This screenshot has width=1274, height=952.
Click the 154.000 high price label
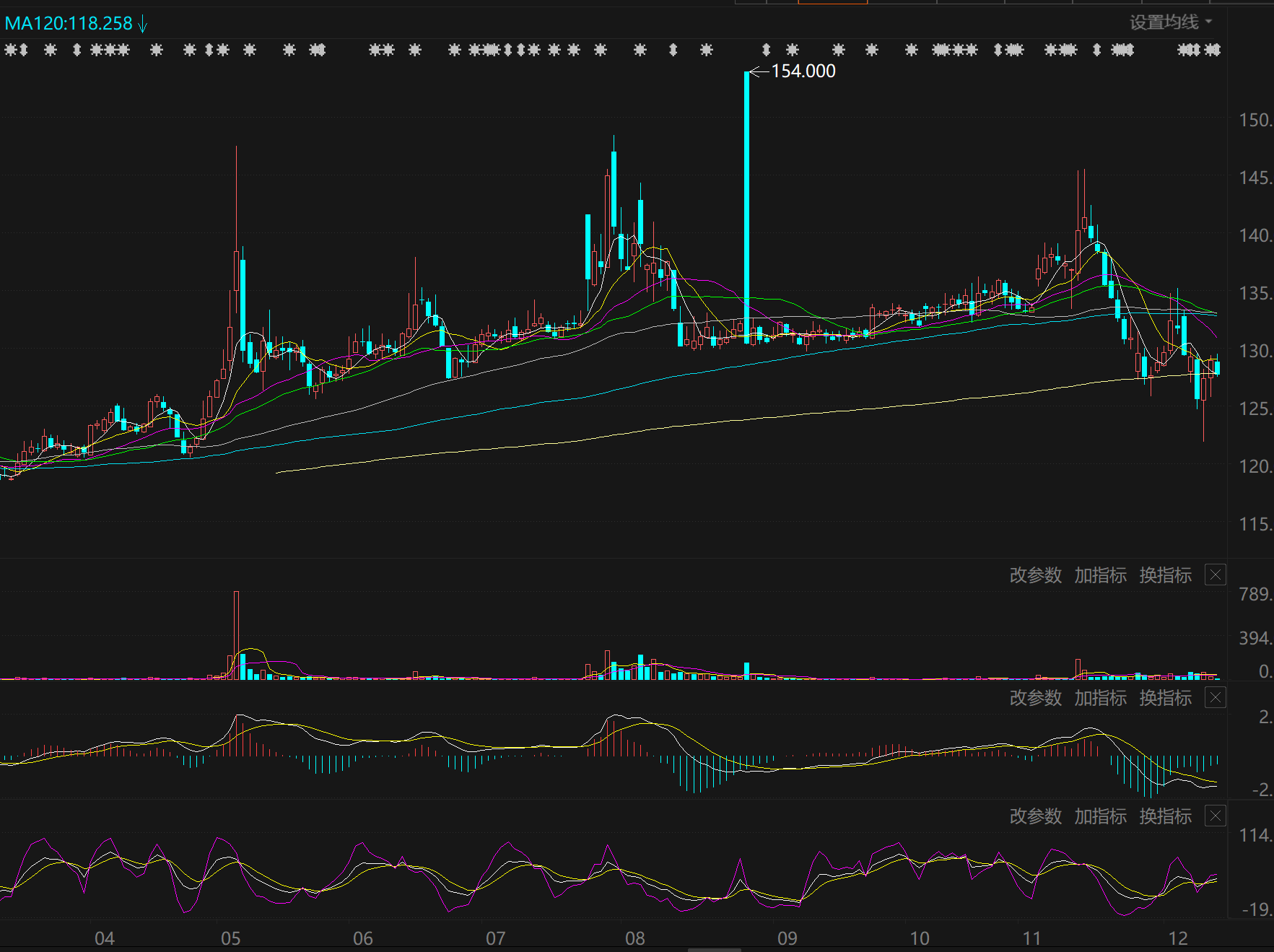point(803,71)
